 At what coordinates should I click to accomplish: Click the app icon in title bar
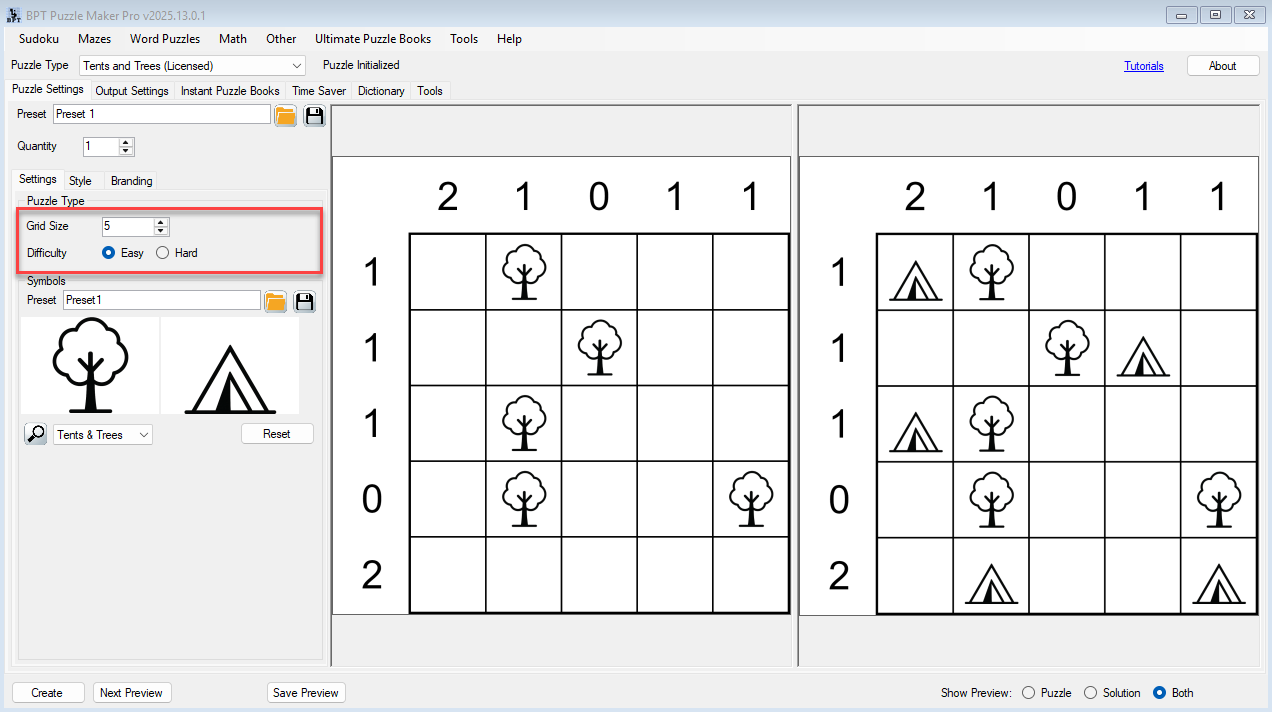pyautogui.click(x=13, y=14)
